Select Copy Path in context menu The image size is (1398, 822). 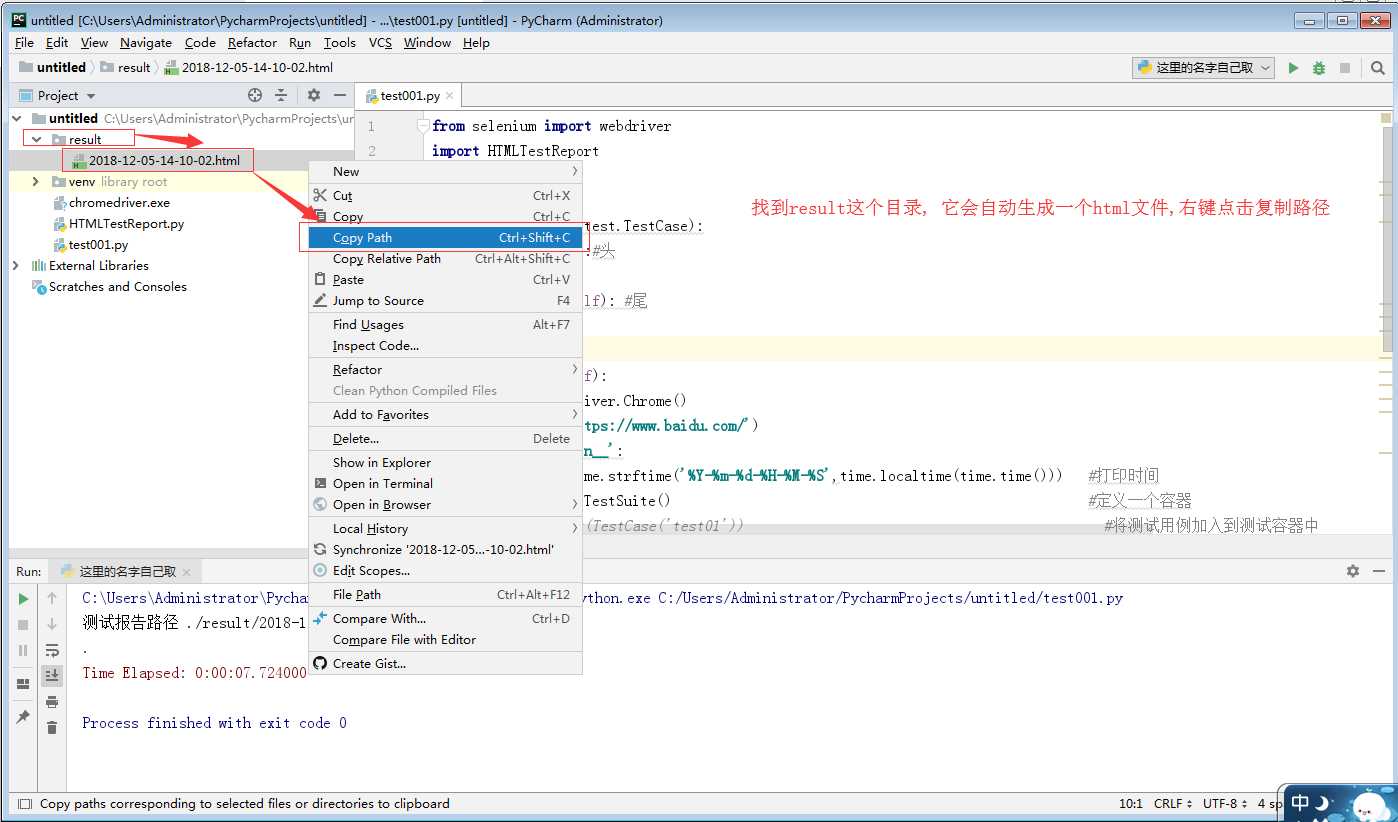(x=446, y=238)
